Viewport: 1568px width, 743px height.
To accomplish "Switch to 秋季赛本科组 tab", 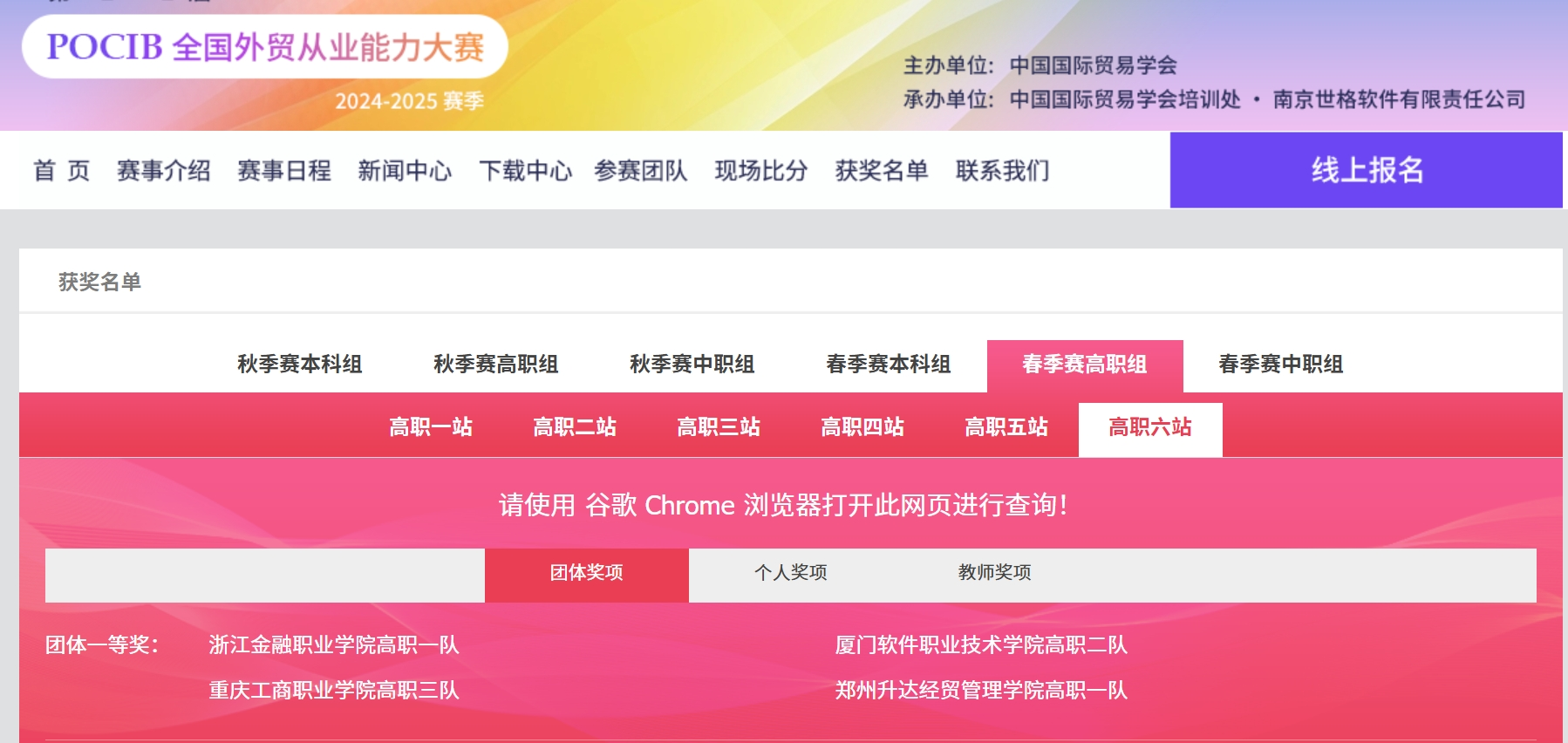I will point(300,365).
